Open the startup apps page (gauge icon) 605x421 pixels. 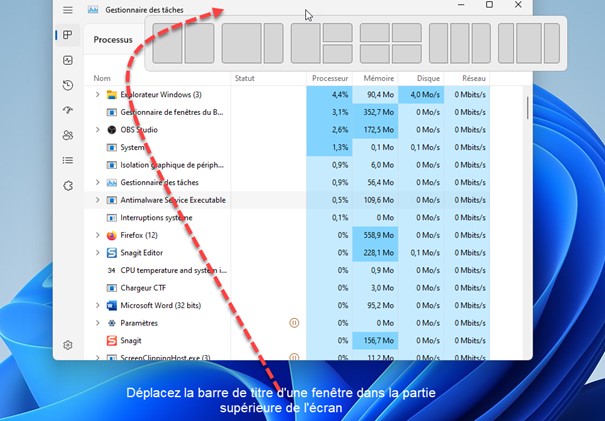click(x=68, y=110)
